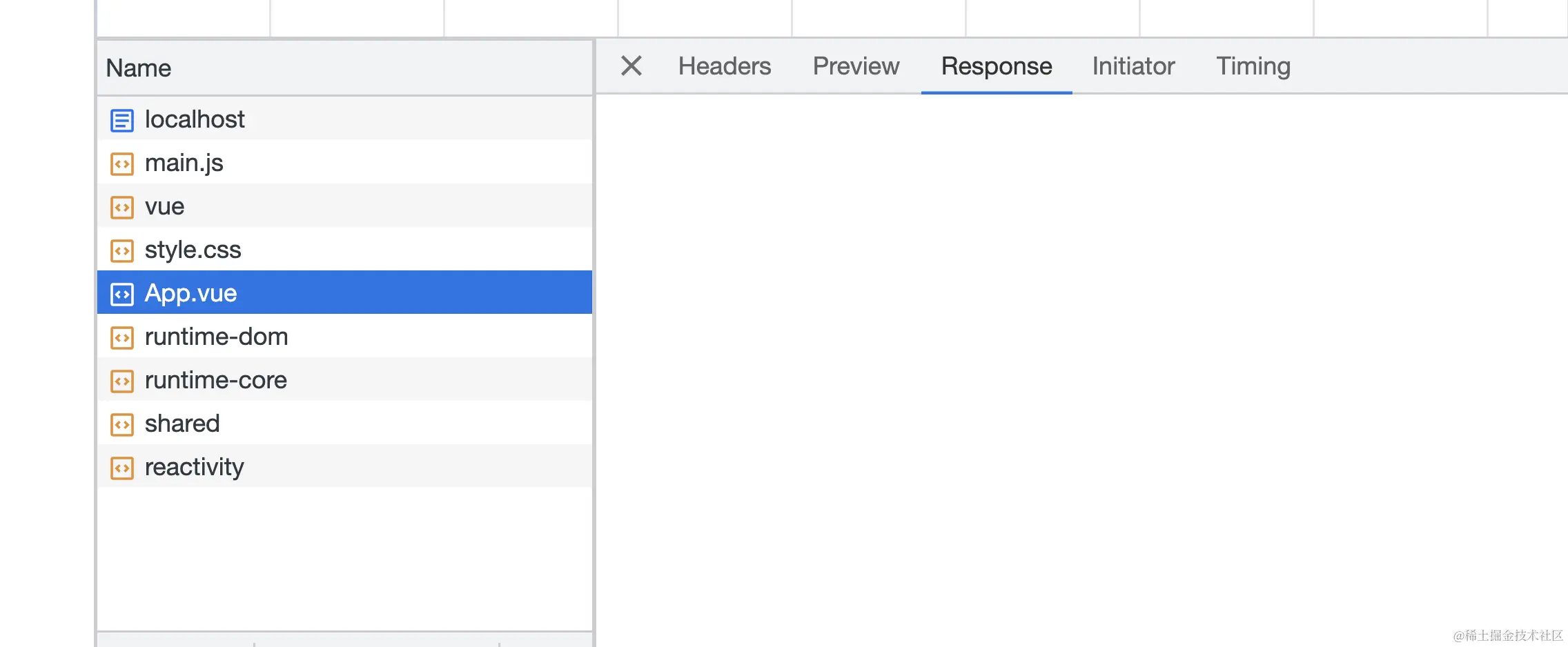Screen dimensions: 1568x647
Task: Click the Name column header
Action: click(x=345, y=68)
